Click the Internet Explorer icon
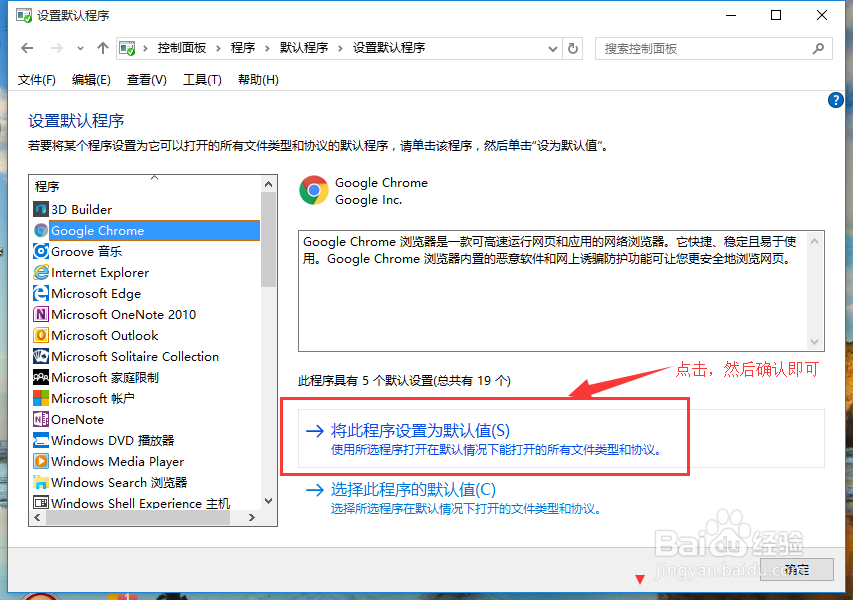This screenshot has height=600, width=853. pos(41,273)
